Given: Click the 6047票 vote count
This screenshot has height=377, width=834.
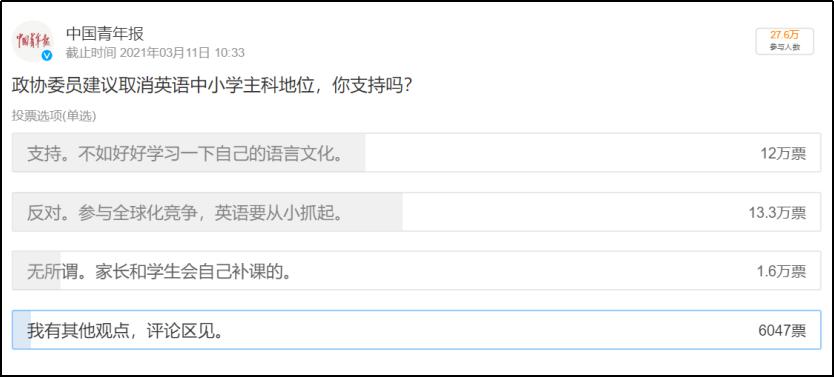Looking at the screenshot, I should pyautogui.click(x=782, y=331).
